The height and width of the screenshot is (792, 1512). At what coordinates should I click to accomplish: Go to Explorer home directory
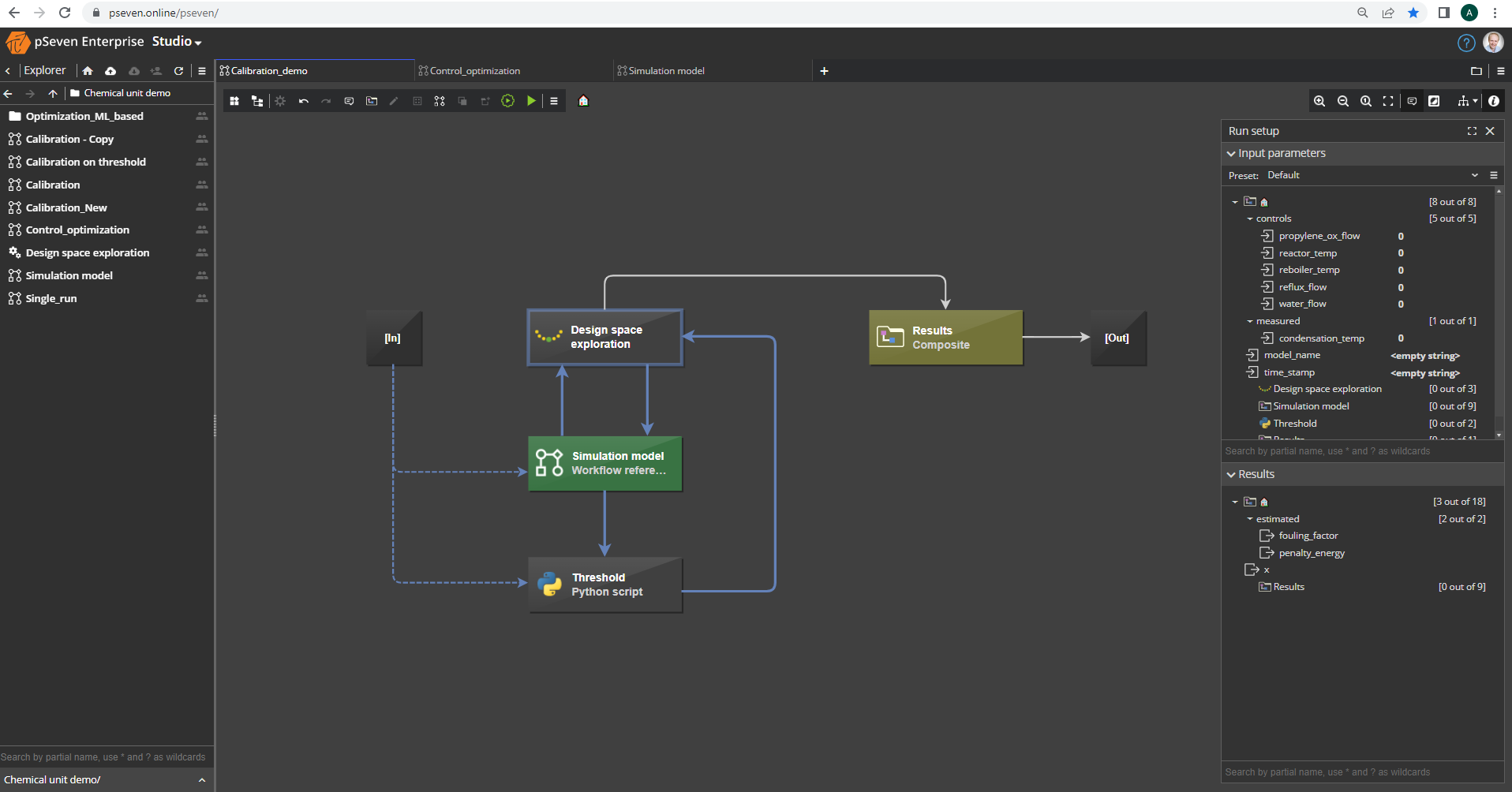88,71
